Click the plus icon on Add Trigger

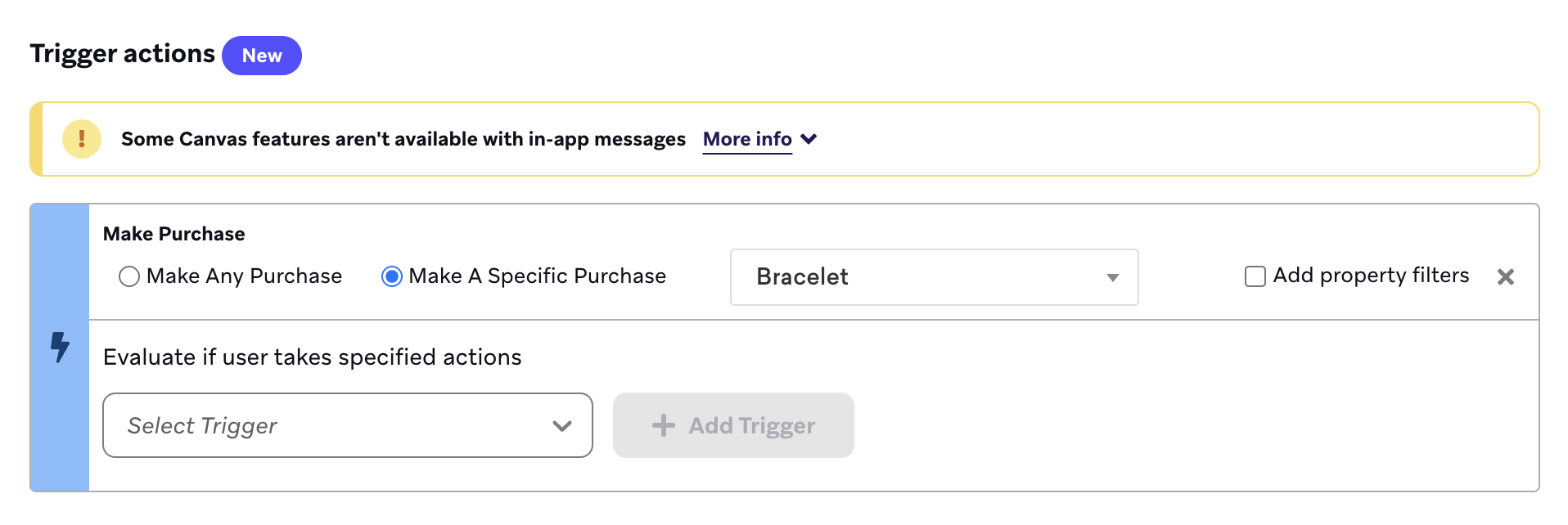pos(664,425)
